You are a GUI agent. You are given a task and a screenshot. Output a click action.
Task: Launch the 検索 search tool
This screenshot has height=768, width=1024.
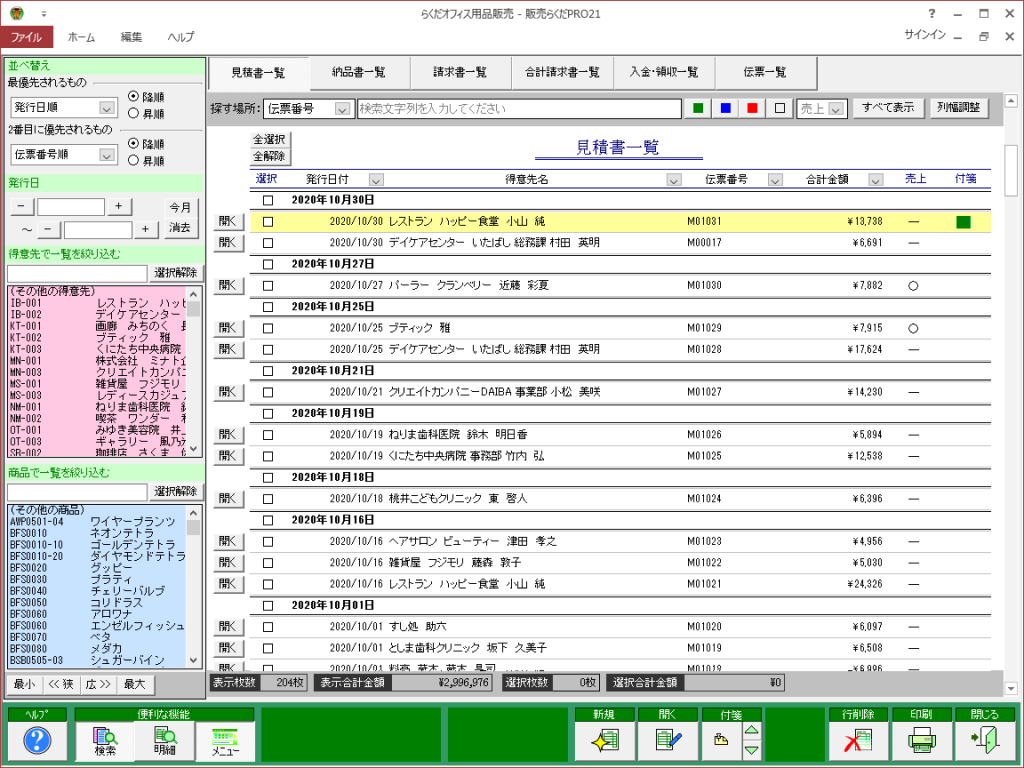coord(104,741)
